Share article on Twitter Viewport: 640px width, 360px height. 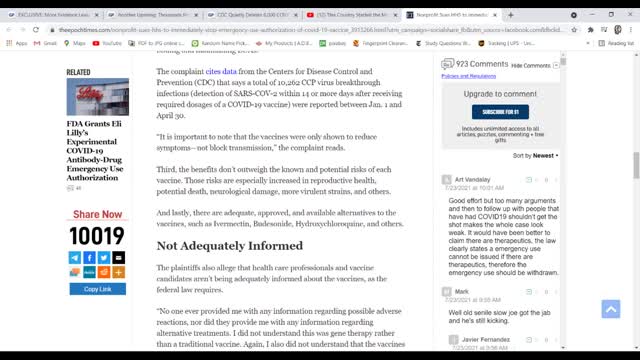104,258
